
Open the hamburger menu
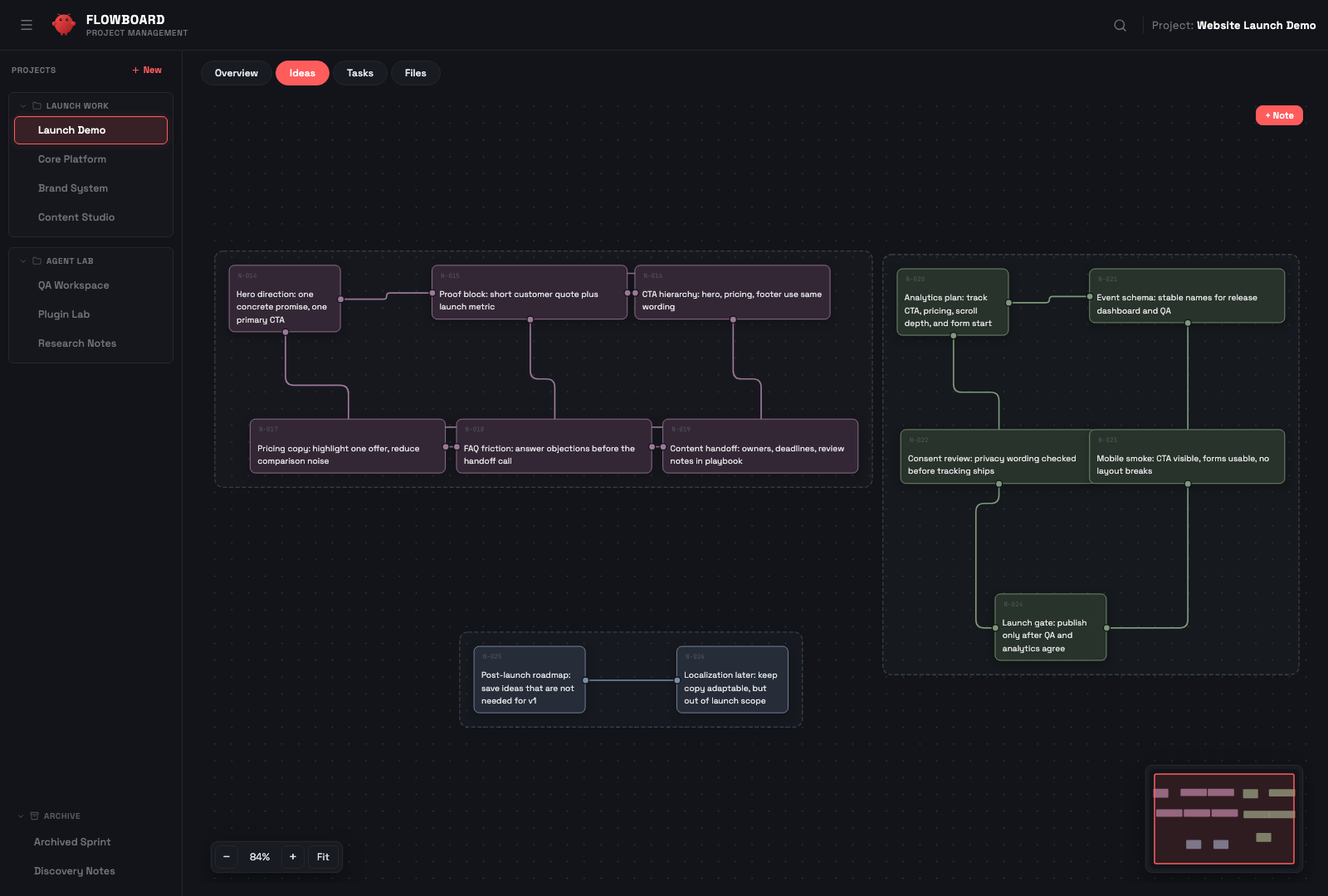(x=27, y=25)
